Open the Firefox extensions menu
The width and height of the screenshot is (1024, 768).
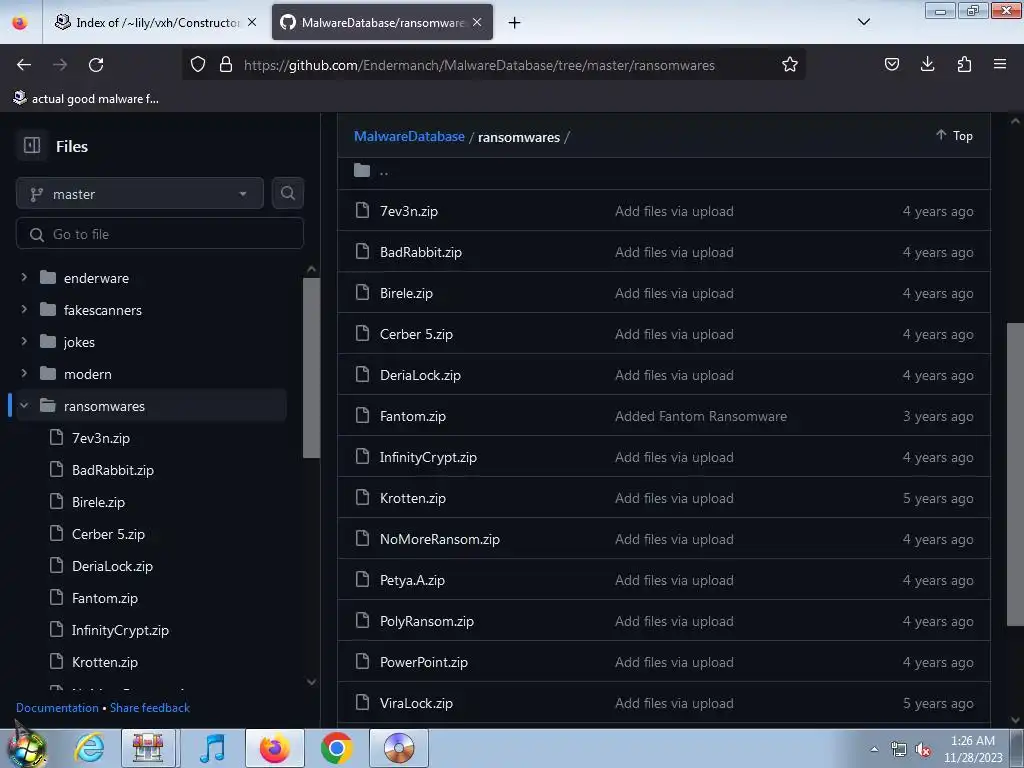coord(964,64)
